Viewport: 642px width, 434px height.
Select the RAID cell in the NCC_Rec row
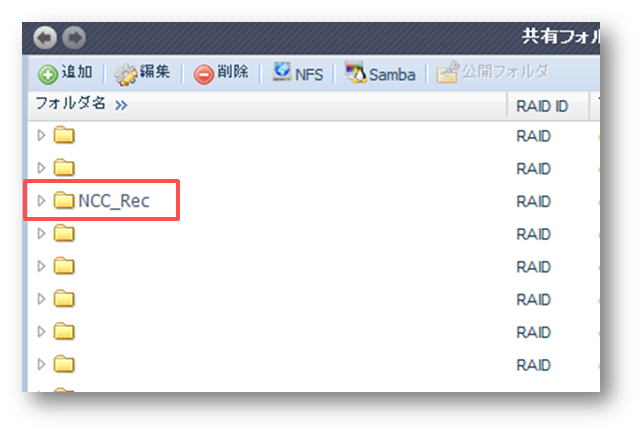coord(533,201)
